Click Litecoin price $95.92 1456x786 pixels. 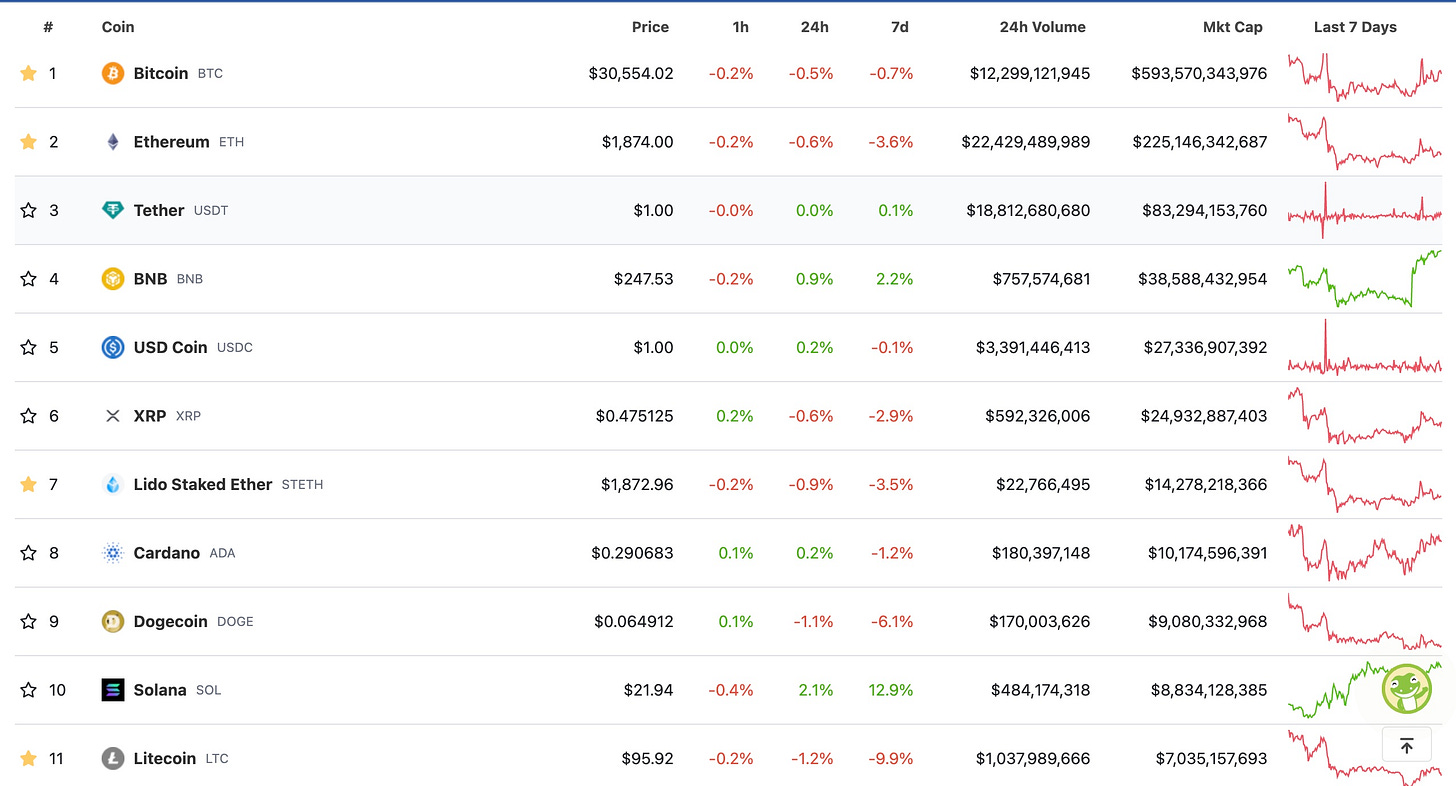[x=647, y=758]
